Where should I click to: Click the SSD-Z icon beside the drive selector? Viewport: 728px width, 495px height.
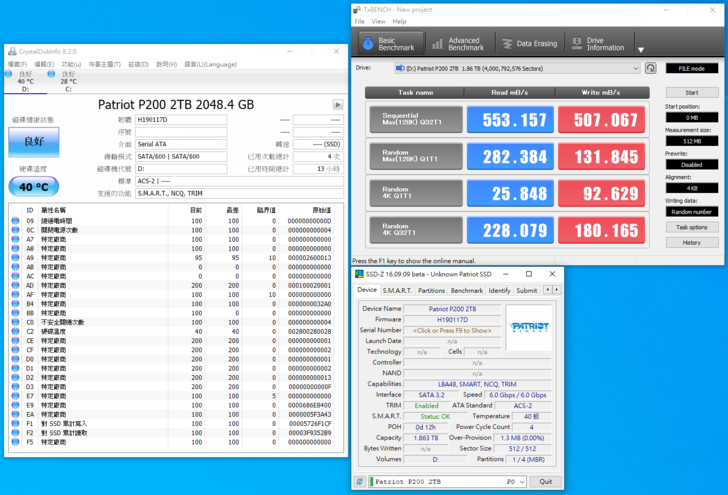tap(362, 481)
